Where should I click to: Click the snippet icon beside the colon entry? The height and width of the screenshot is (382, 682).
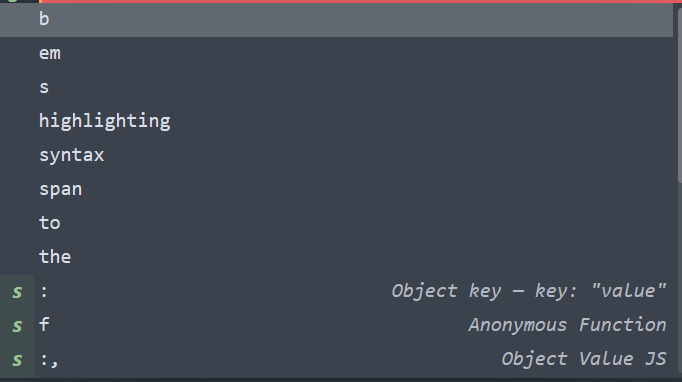click(17, 292)
